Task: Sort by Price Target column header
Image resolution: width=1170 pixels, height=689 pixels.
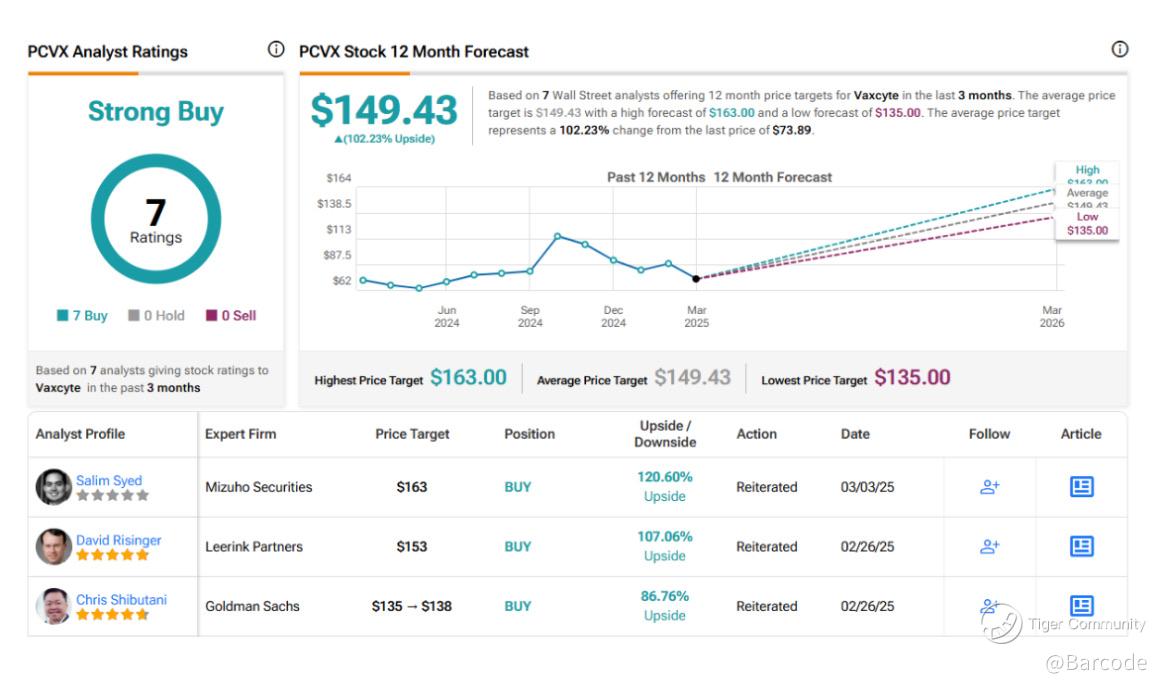Action: tap(412, 434)
